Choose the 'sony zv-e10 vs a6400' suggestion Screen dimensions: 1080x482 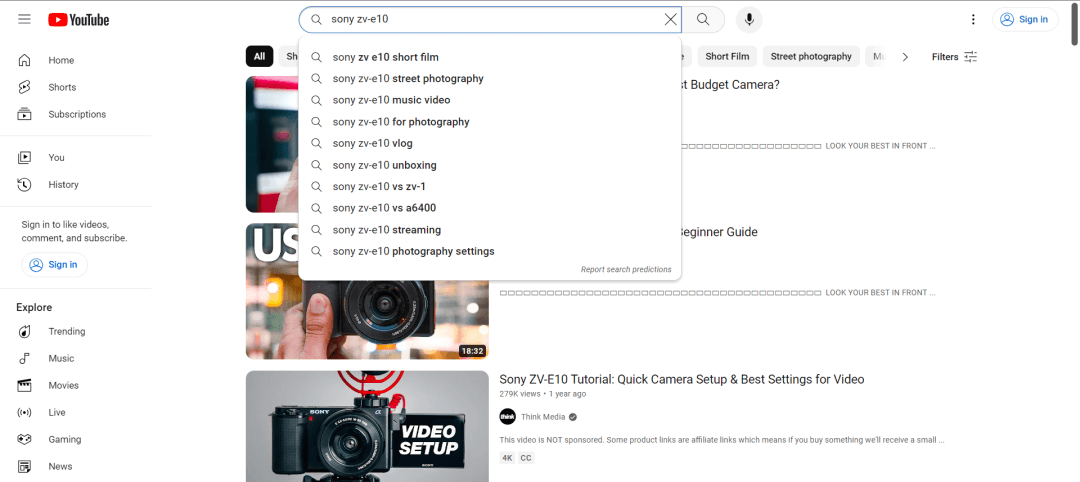pyautogui.click(x=384, y=208)
